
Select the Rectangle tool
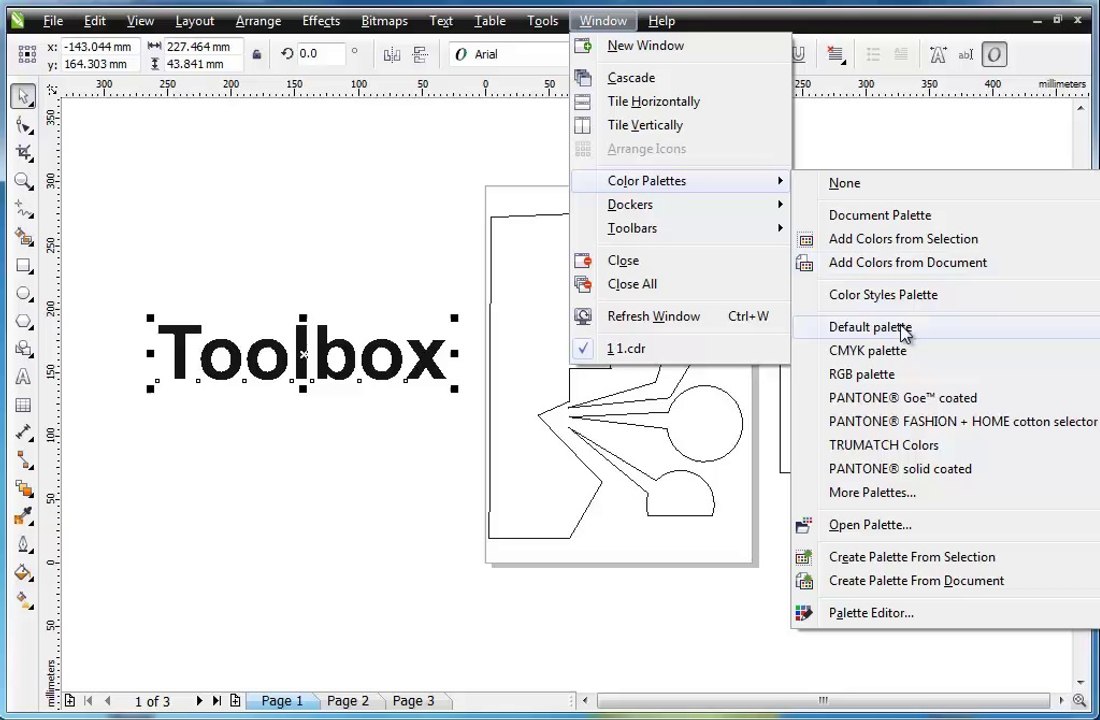point(23,265)
